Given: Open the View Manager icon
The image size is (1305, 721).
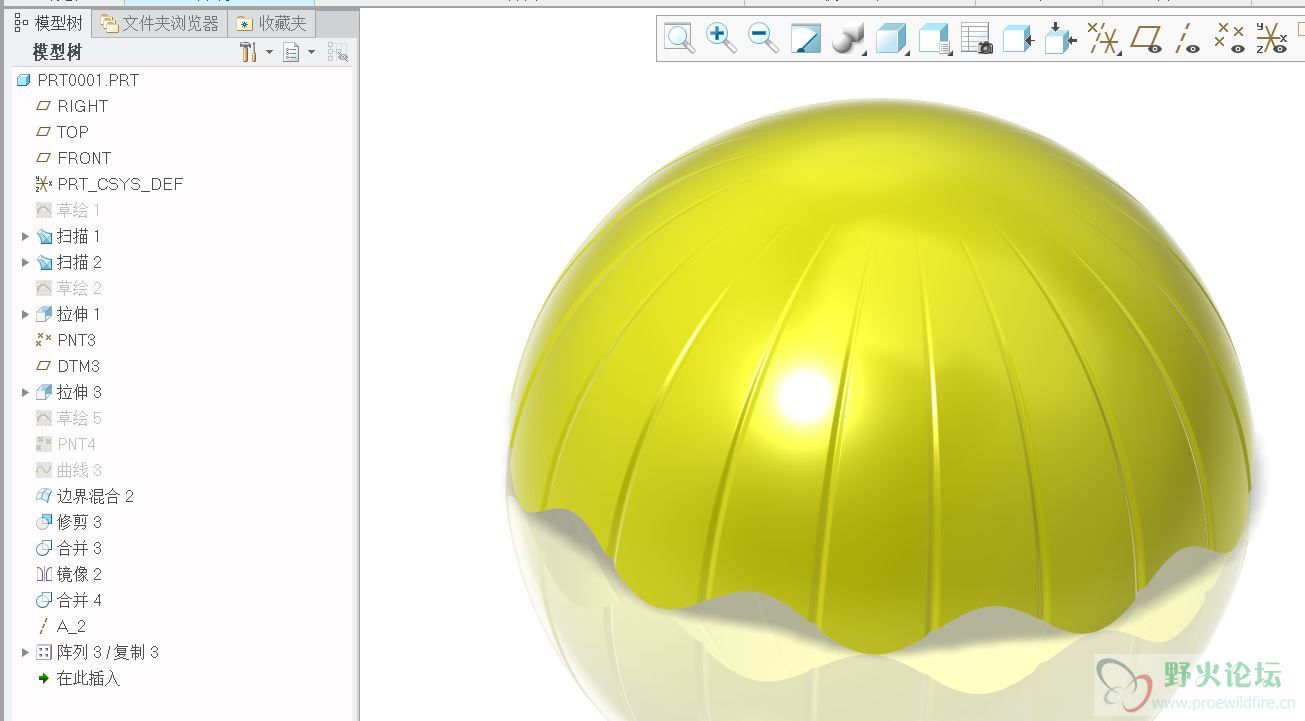Looking at the screenshot, I should point(934,39).
